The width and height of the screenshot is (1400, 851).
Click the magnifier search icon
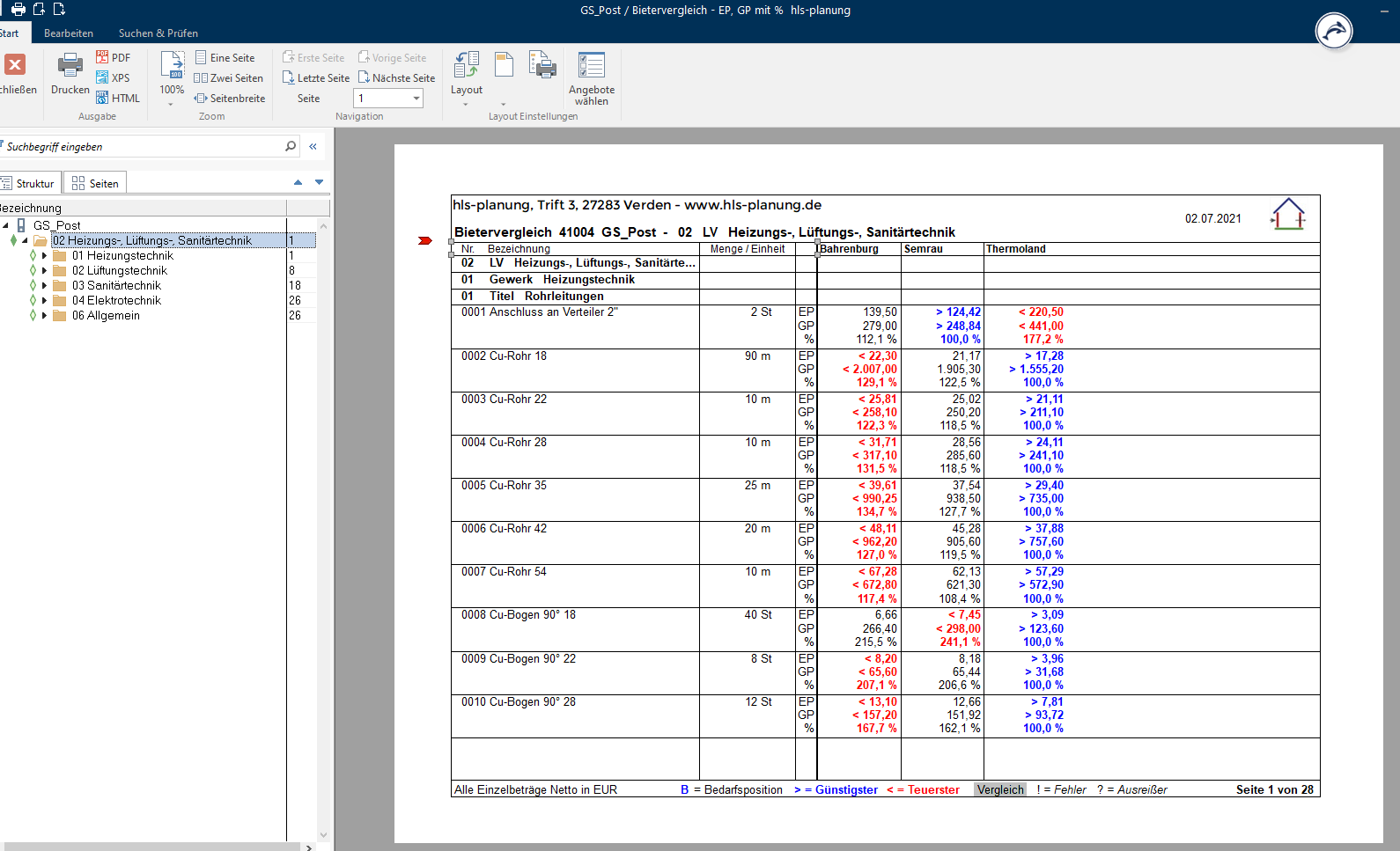291,146
